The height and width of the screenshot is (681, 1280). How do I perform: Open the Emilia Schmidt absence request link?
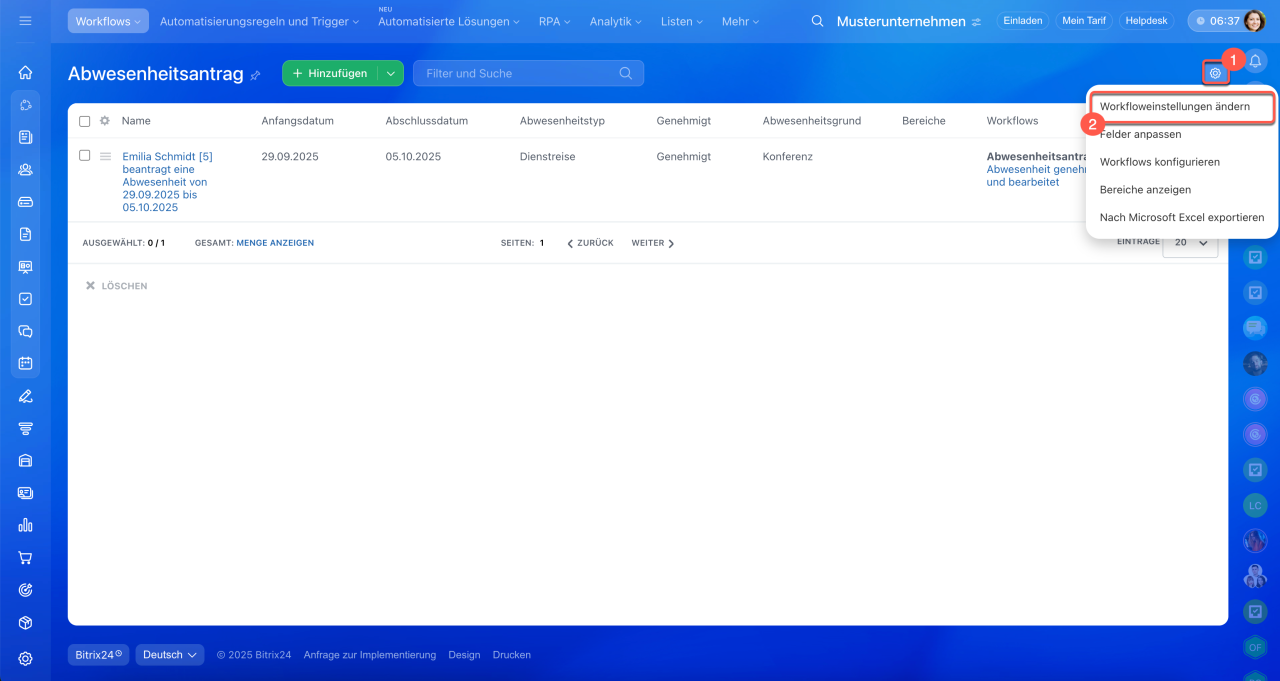tap(166, 182)
